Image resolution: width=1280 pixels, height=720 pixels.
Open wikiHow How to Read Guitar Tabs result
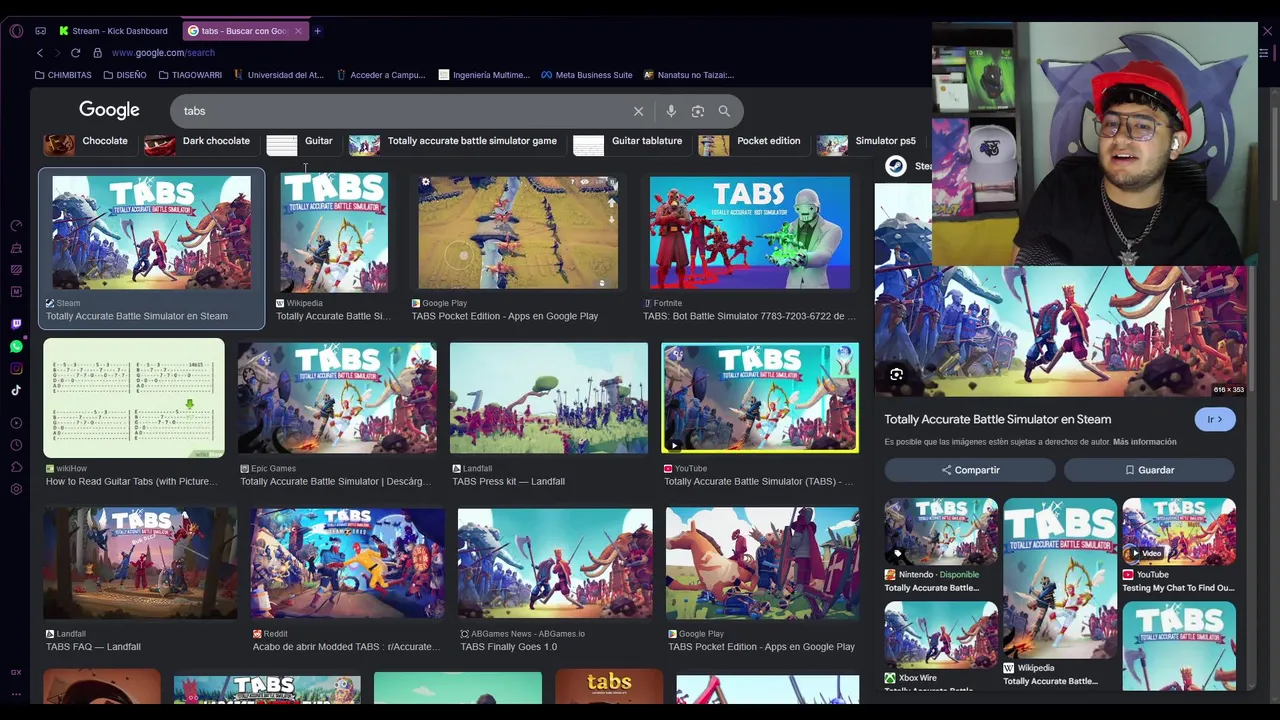click(x=133, y=414)
